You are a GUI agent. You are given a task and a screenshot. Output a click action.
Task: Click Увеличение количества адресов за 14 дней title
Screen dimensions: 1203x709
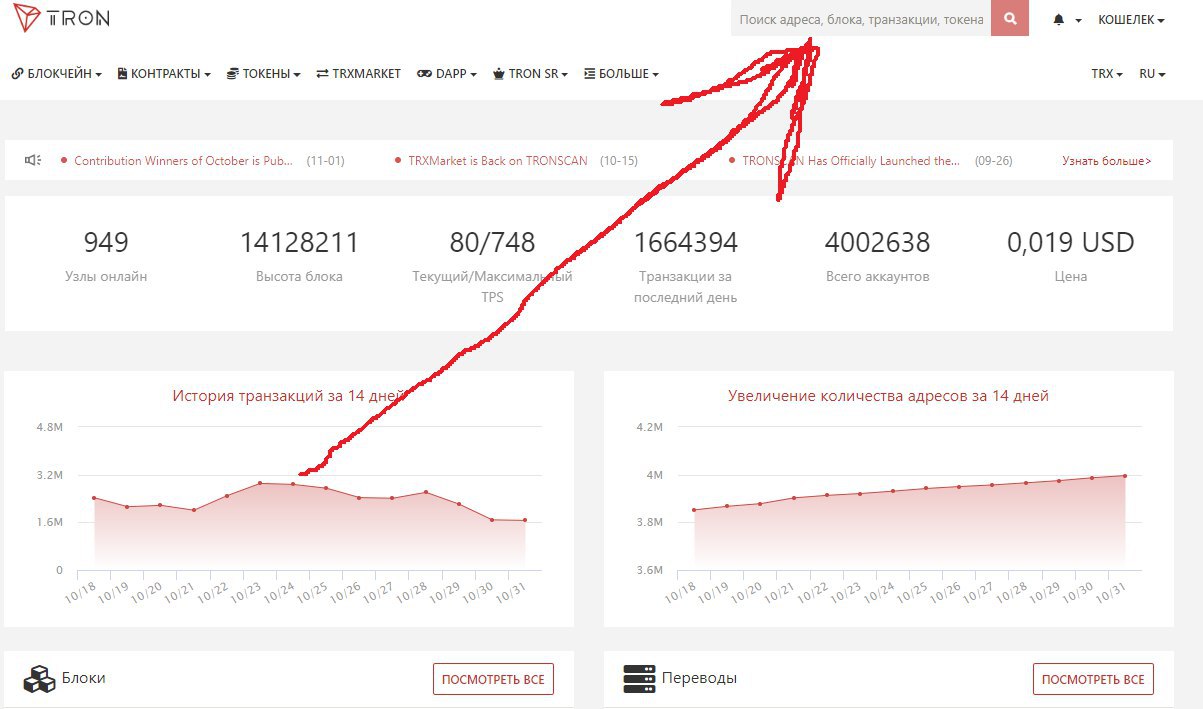tap(888, 396)
